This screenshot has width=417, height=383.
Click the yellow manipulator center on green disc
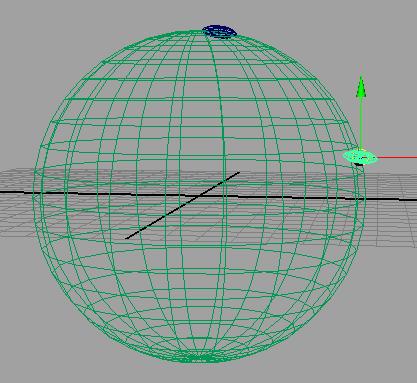pos(360,150)
